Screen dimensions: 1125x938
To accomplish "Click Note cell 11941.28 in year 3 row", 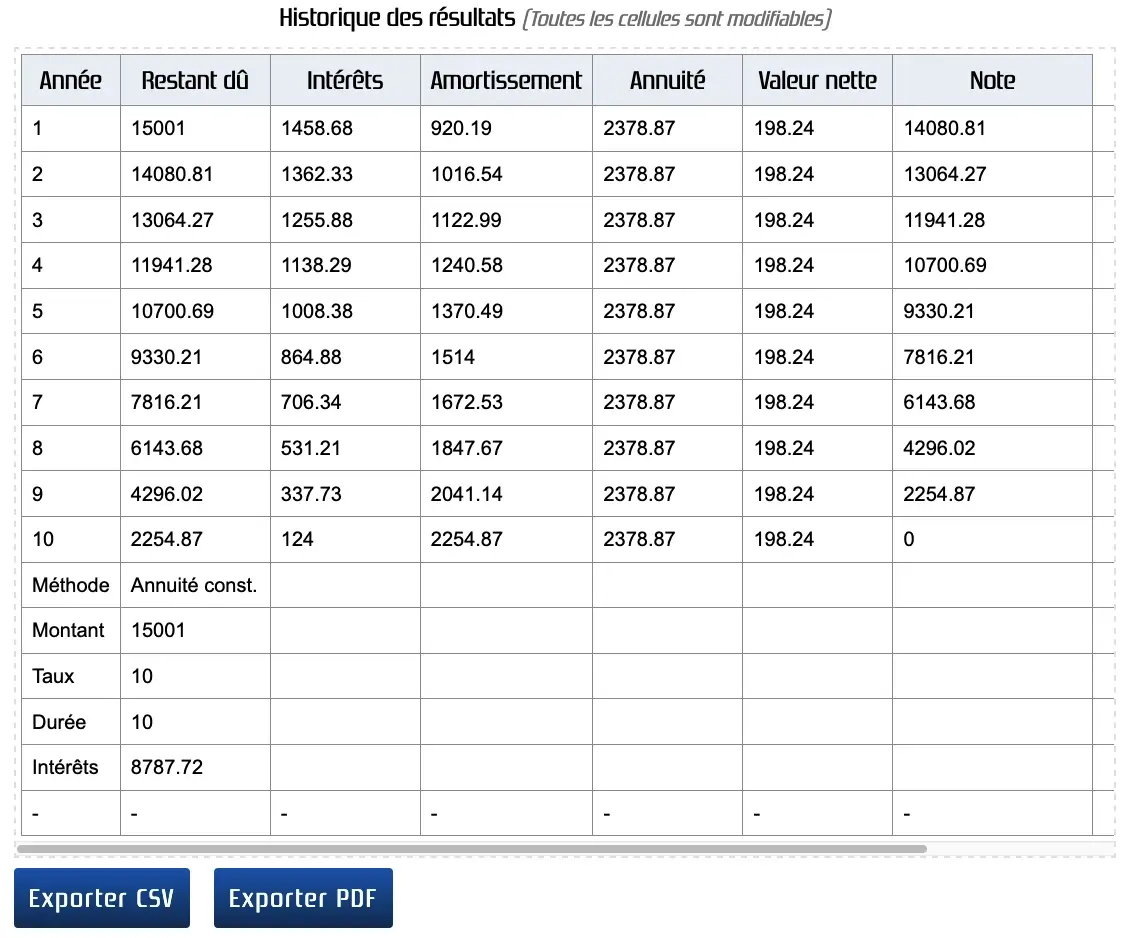I will [992, 220].
